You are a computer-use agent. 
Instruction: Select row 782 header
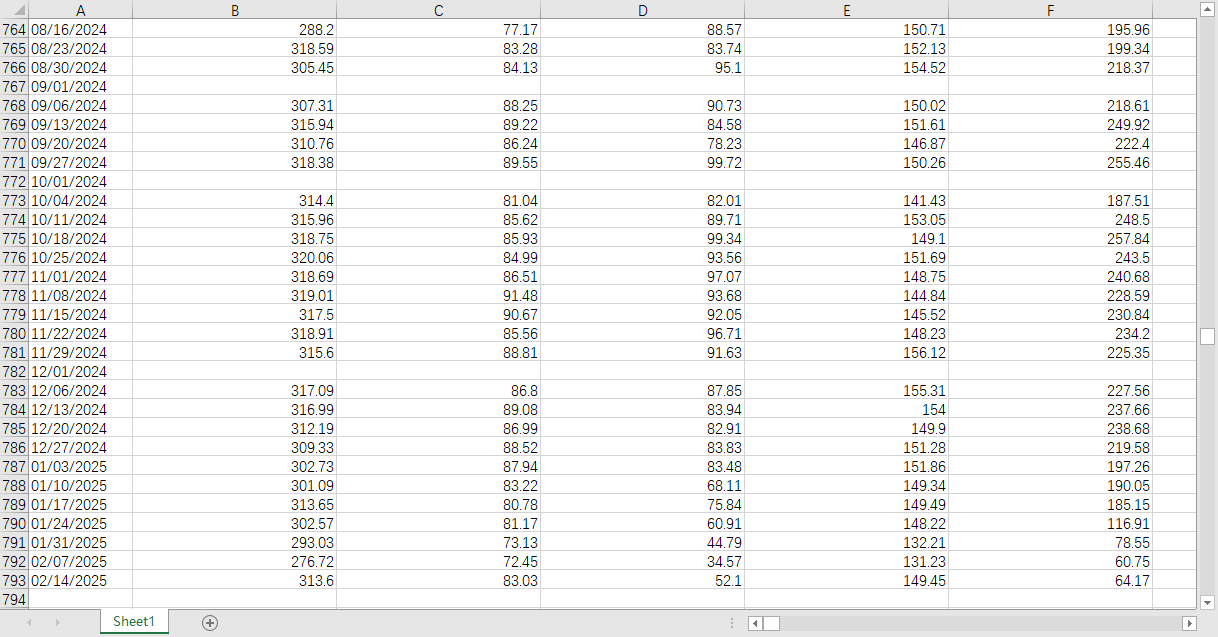click(14, 372)
